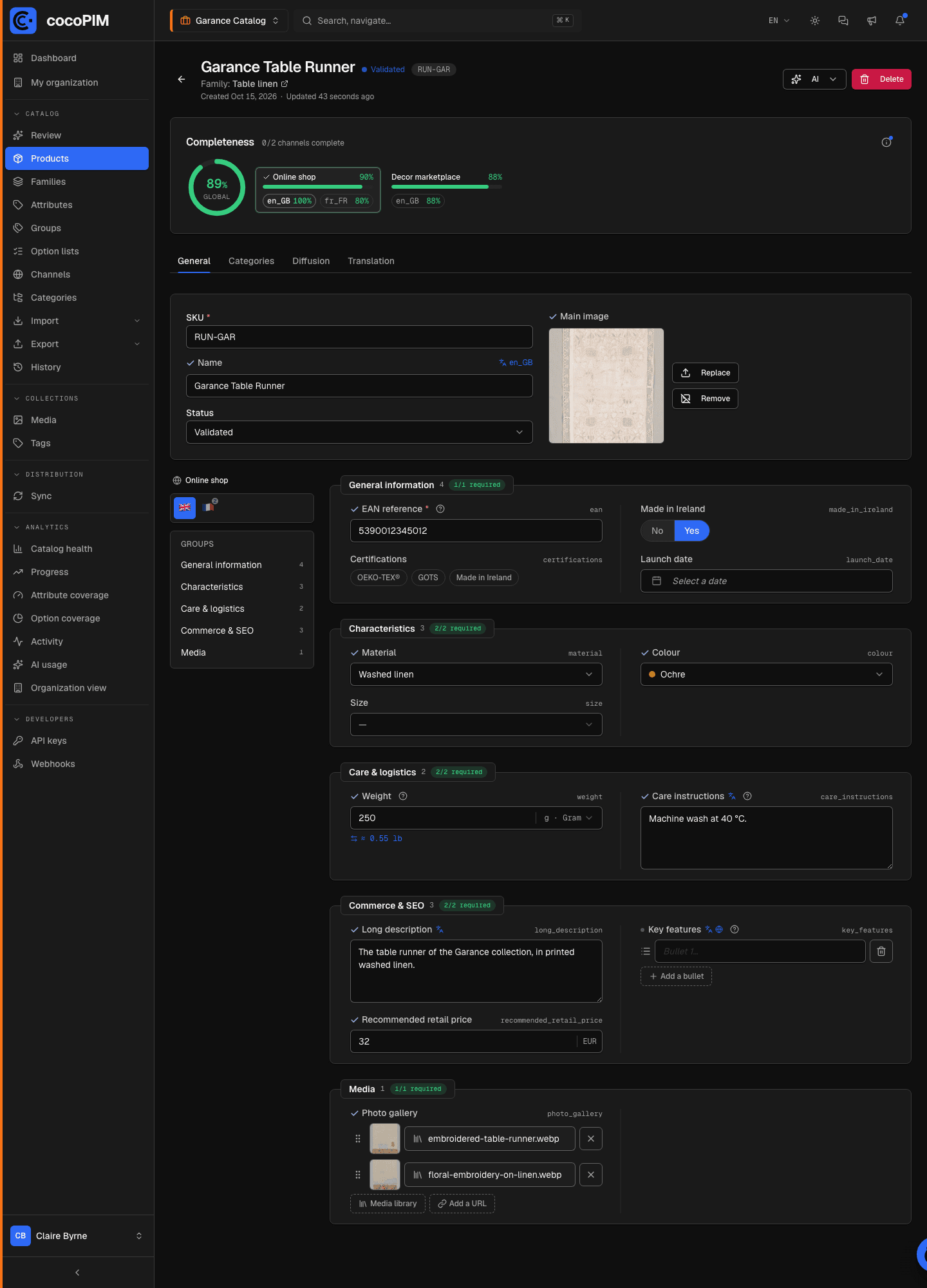
Task: Toggle the light/dark theme sun icon
Action: click(815, 21)
